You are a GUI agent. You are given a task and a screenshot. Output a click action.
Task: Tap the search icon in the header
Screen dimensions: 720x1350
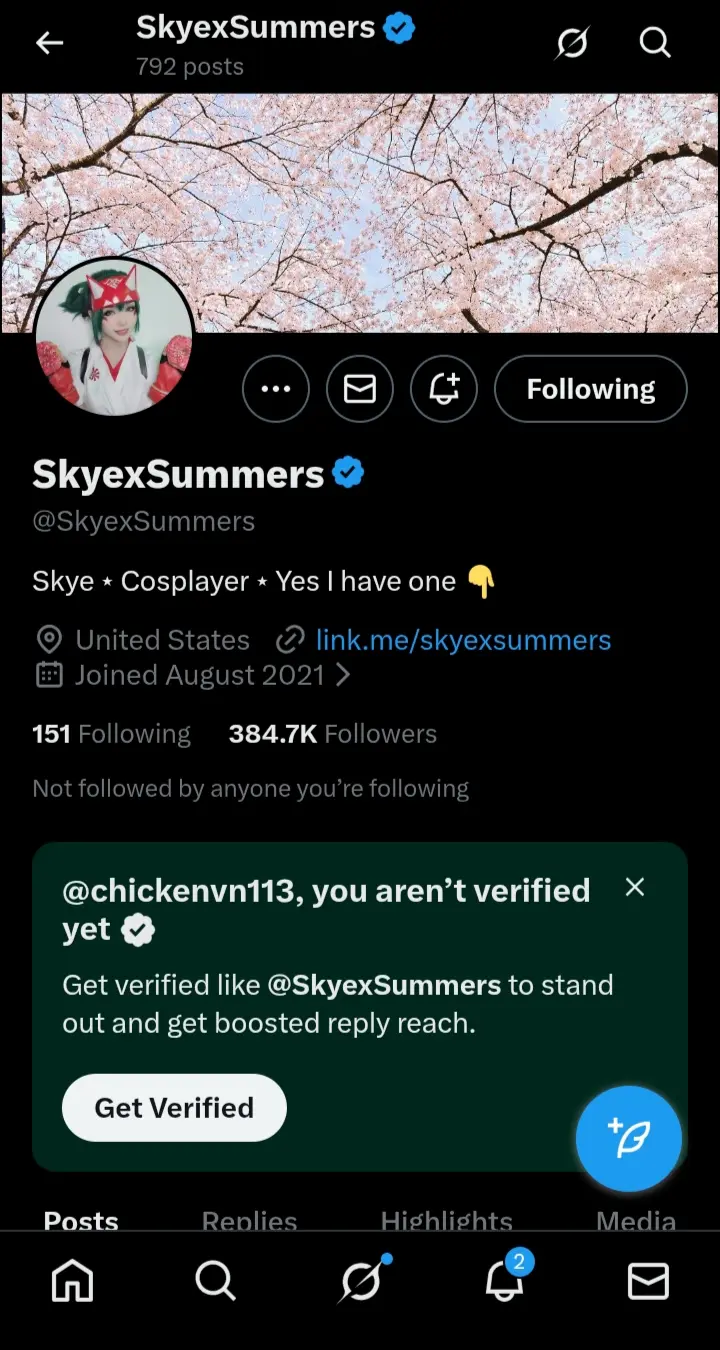pos(655,42)
